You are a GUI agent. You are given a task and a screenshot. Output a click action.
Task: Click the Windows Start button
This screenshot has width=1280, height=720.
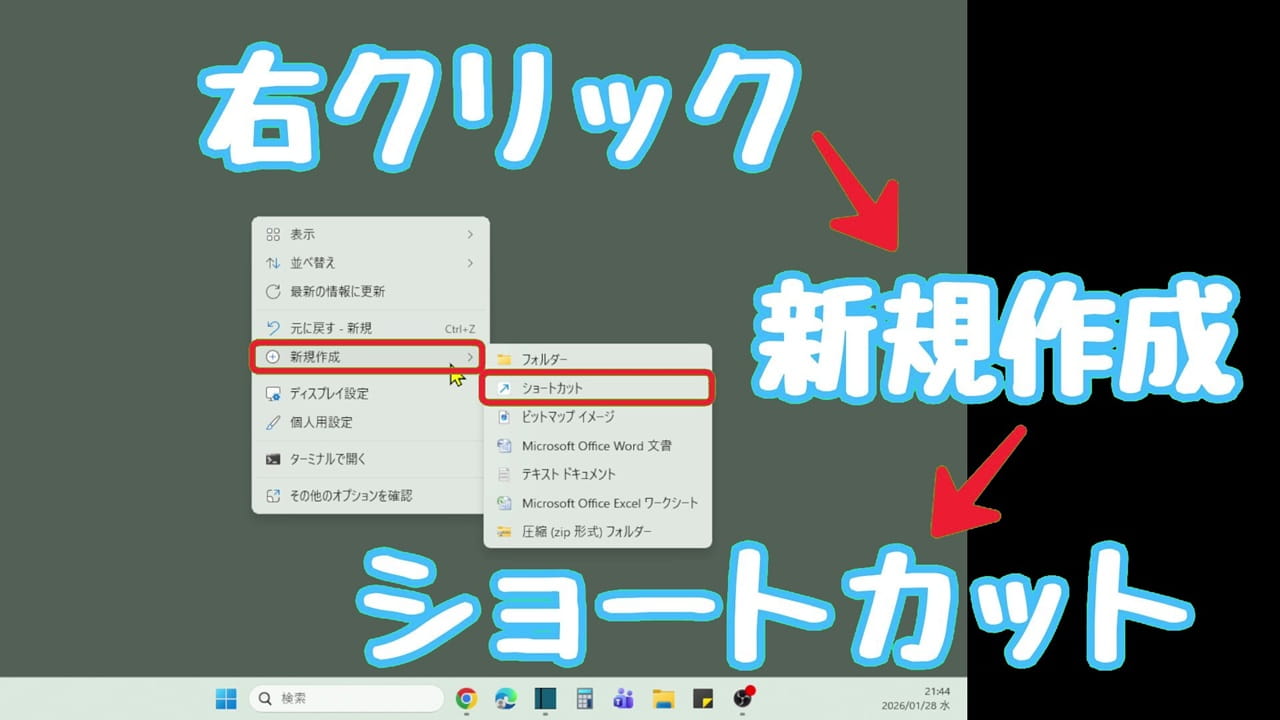225,698
